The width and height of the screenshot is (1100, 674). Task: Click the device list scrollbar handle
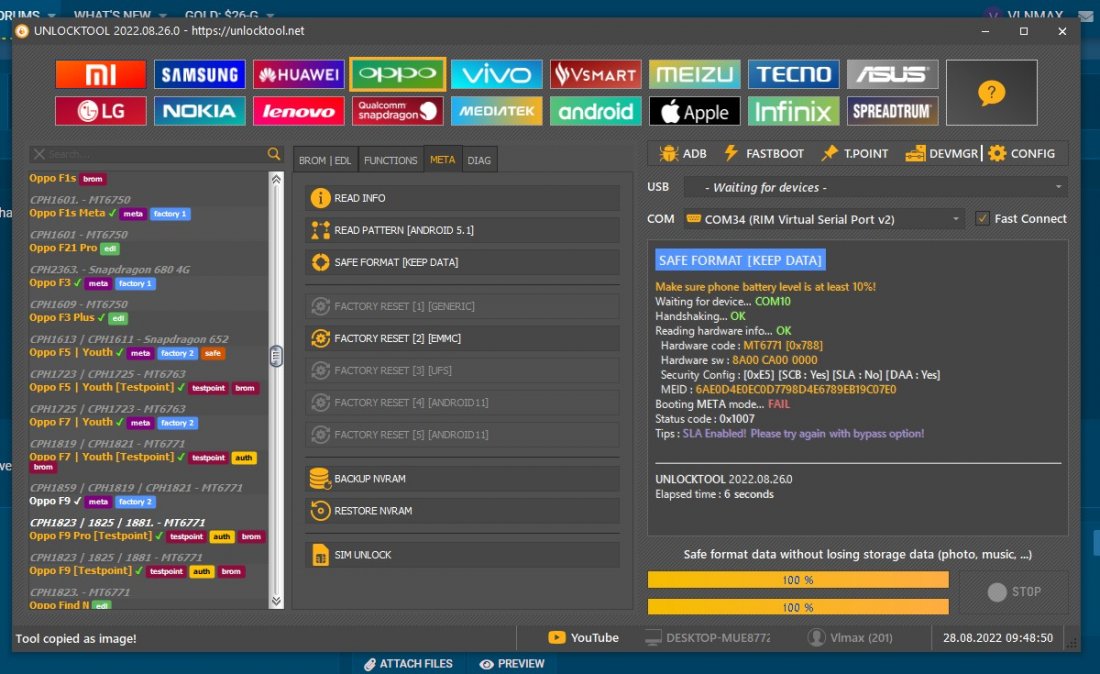(x=276, y=356)
